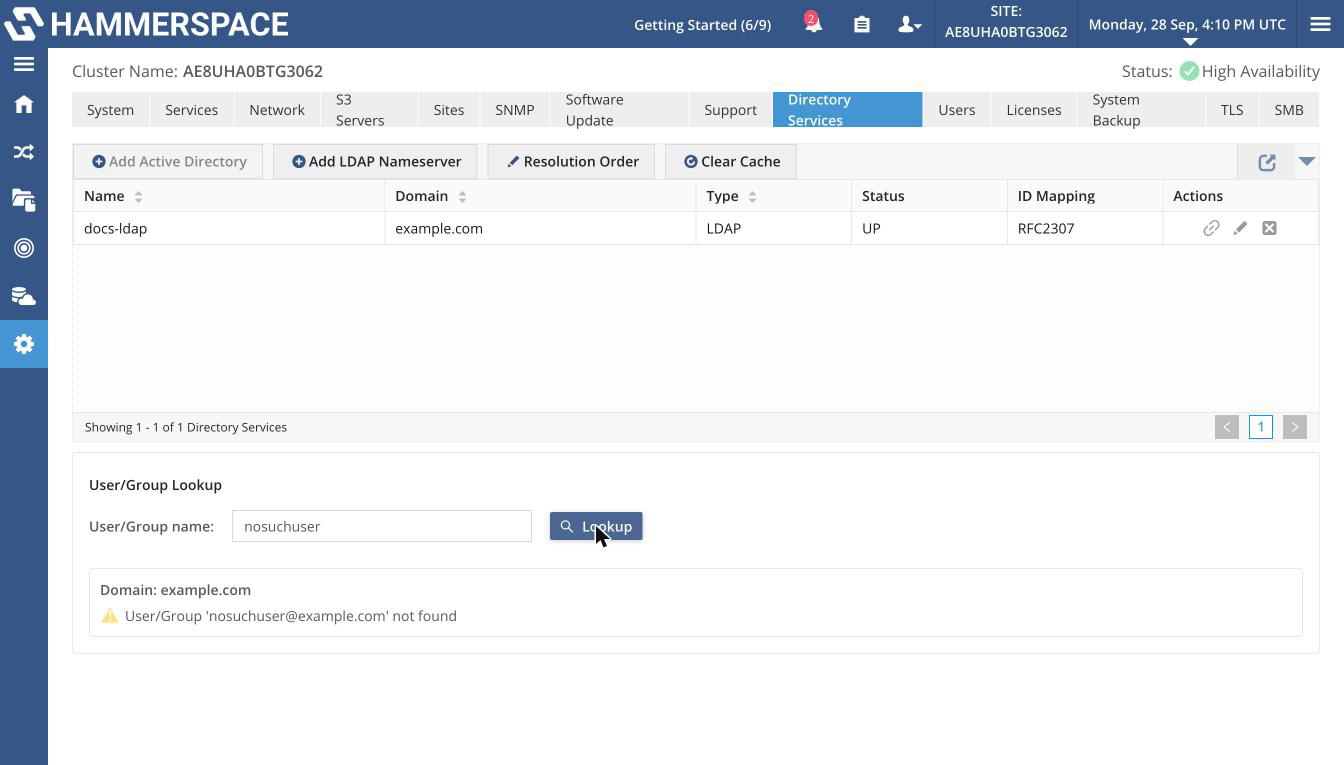The width and height of the screenshot is (1344, 765).
Task: Select the RFC2307 ID mapping cell
Action: 1085,228
